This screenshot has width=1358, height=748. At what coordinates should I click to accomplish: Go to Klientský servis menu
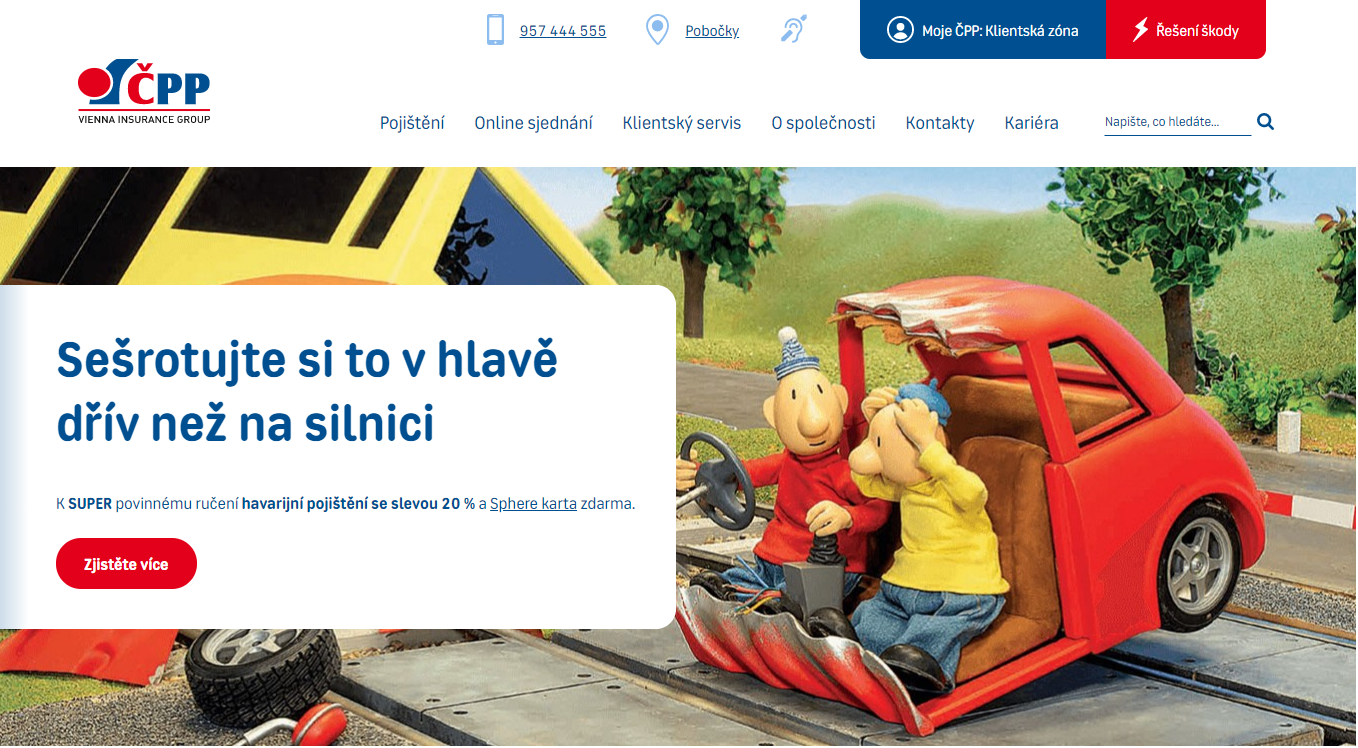coord(682,123)
